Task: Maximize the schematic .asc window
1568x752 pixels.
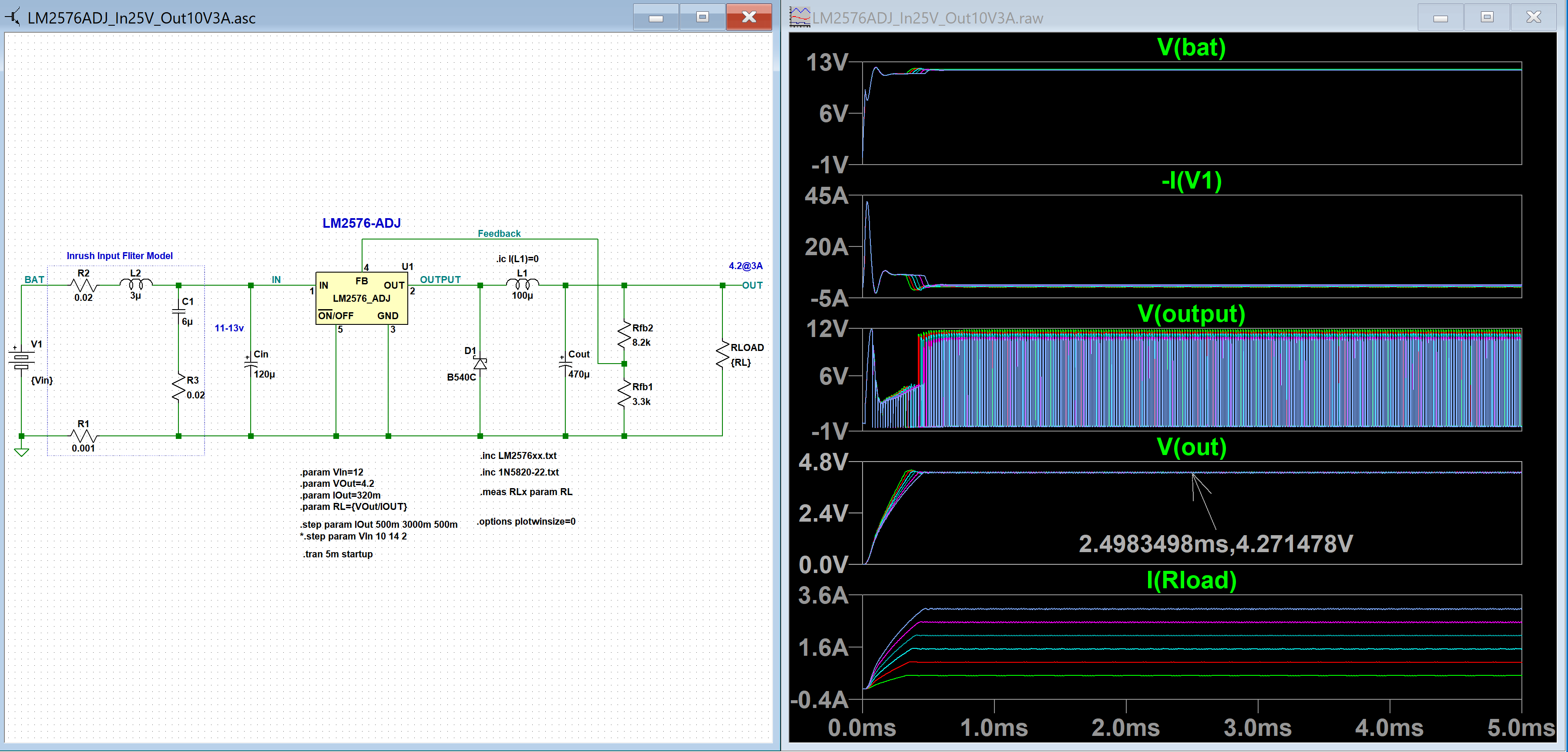Action: click(x=702, y=17)
